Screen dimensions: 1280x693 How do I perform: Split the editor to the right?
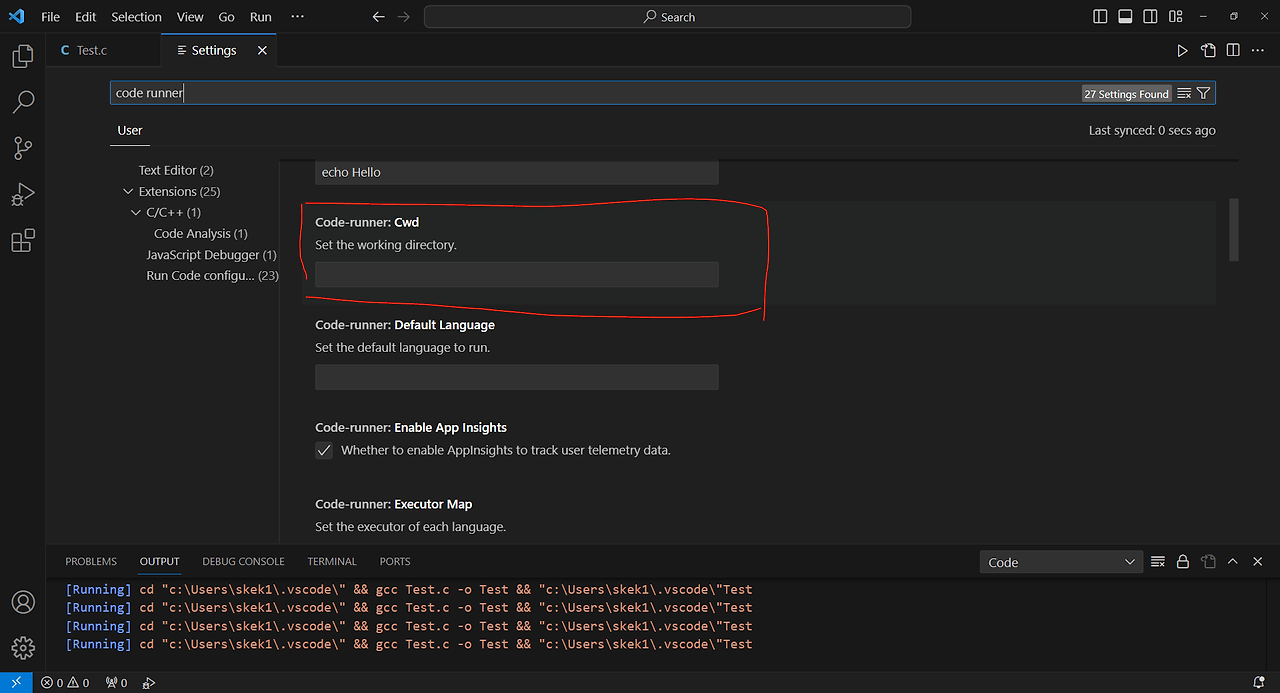click(x=1233, y=50)
